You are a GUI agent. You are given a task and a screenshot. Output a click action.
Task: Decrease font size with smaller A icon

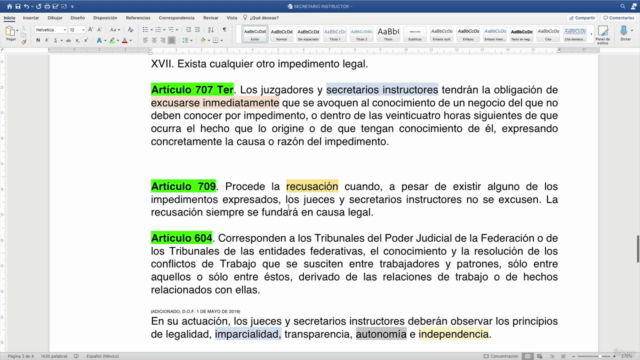99,30
